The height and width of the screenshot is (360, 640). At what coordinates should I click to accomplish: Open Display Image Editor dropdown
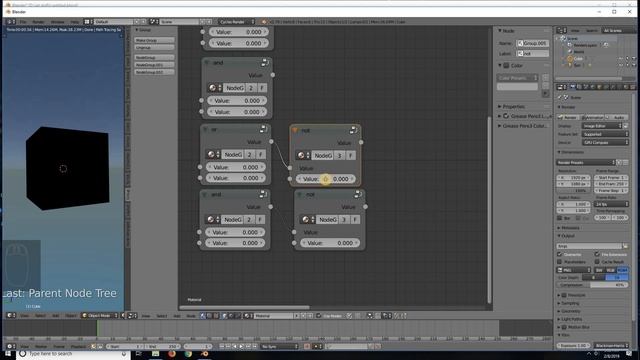coord(602,126)
